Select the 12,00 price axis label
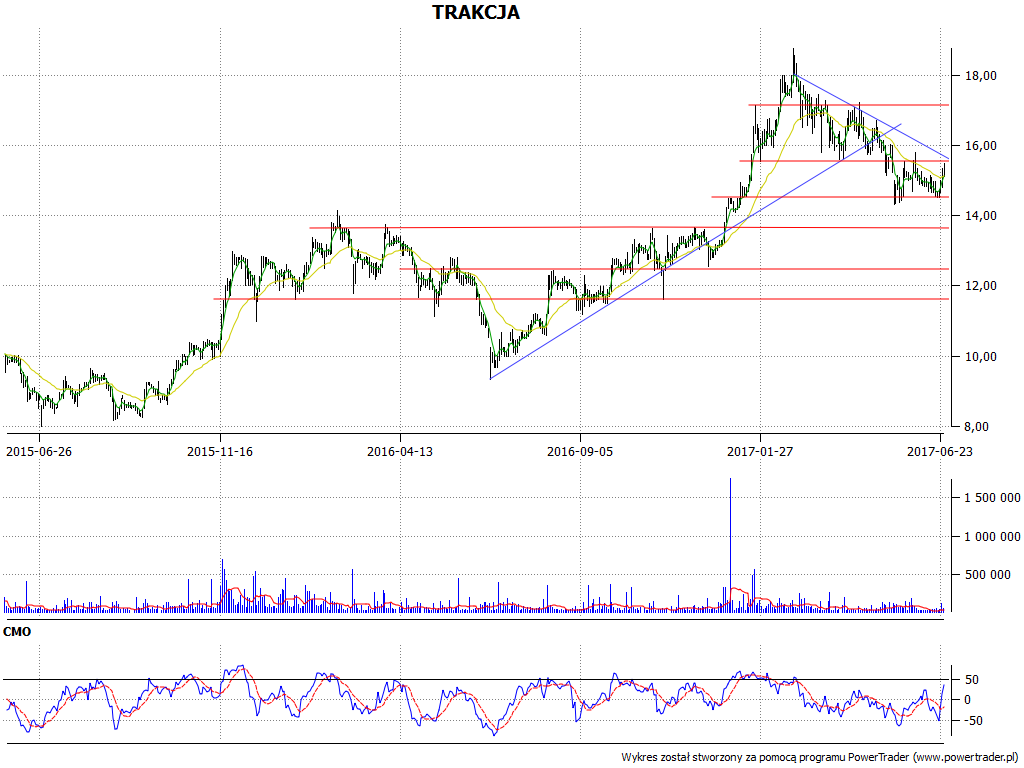Image resolution: width=1024 pixels, height=768 pixels. pos(981,285)
